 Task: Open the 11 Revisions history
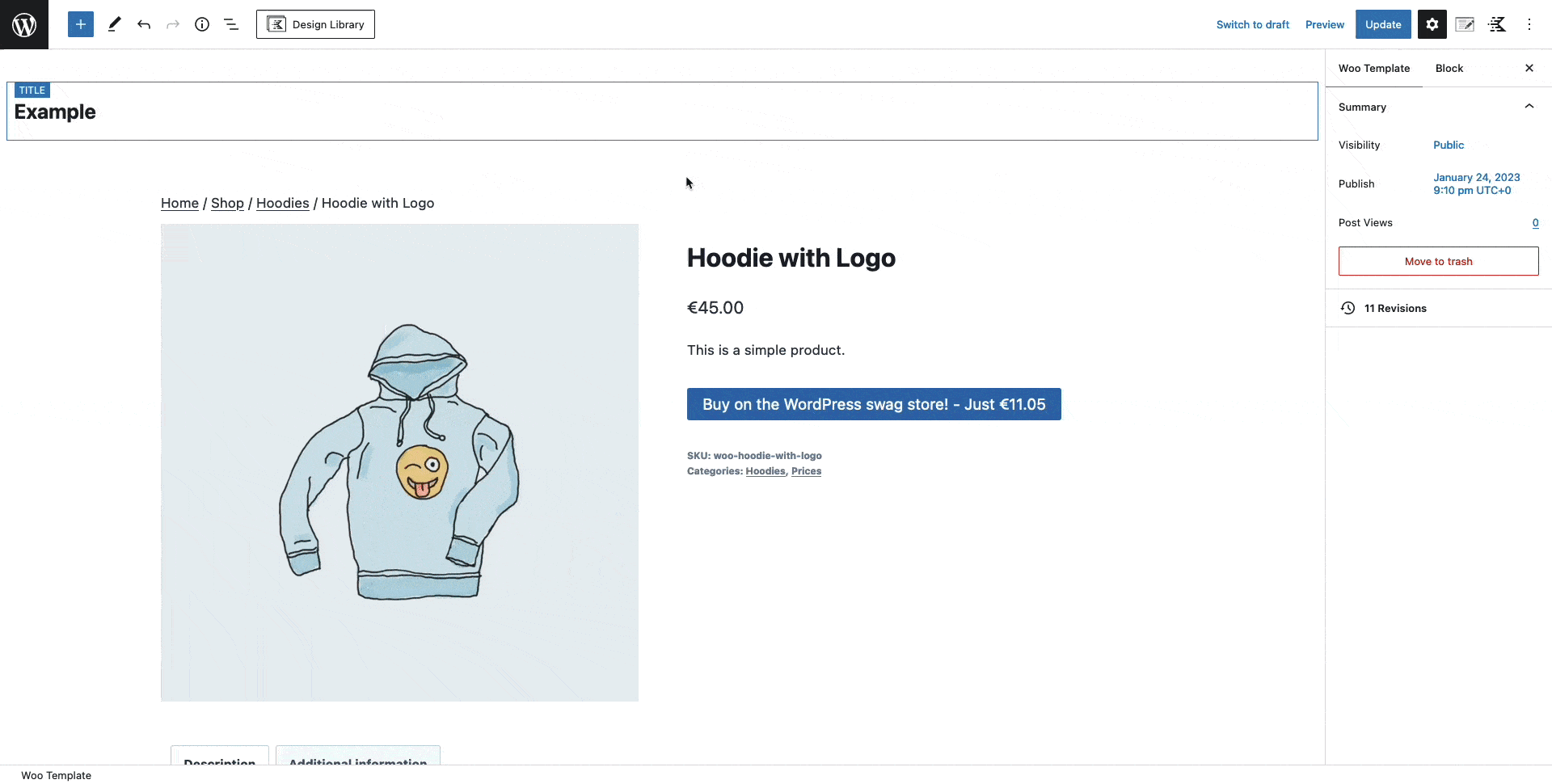[x=1396, y=308]
